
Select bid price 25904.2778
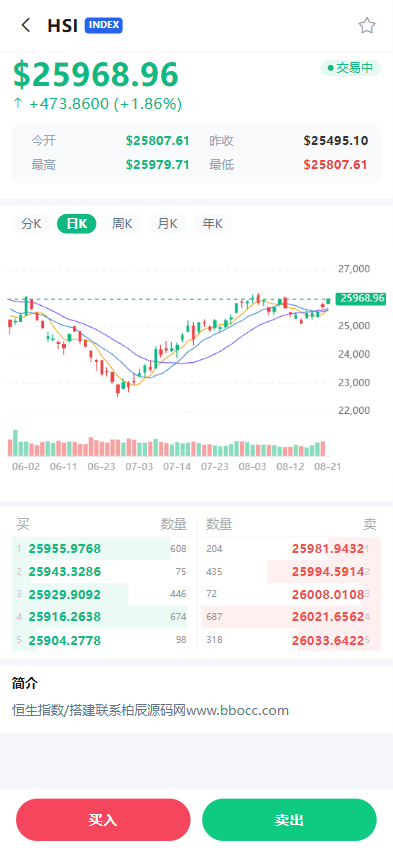click(65, 641)
